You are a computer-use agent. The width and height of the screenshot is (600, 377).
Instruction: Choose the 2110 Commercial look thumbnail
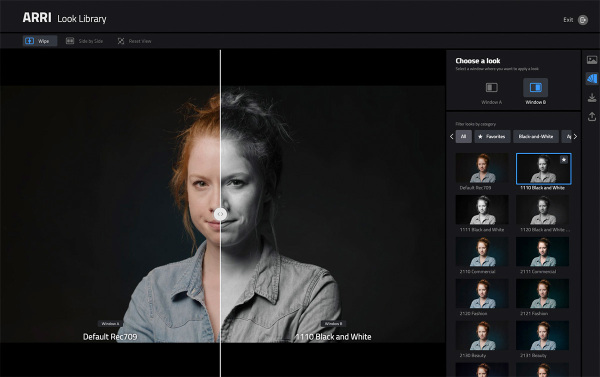tap(482, 251)
